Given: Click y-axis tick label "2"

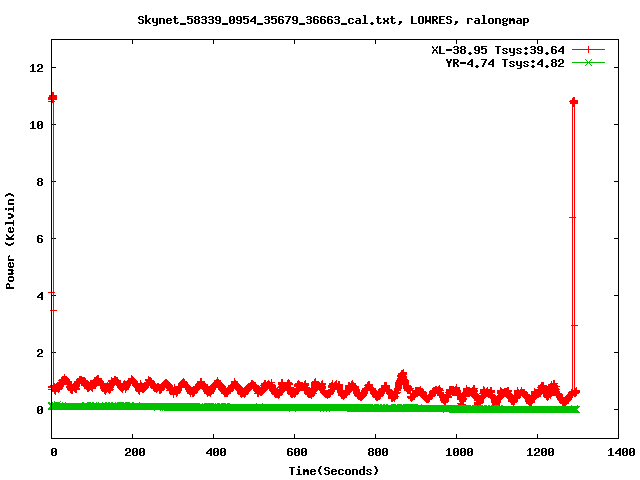Looking at the screenshot, I should [40, 353].
